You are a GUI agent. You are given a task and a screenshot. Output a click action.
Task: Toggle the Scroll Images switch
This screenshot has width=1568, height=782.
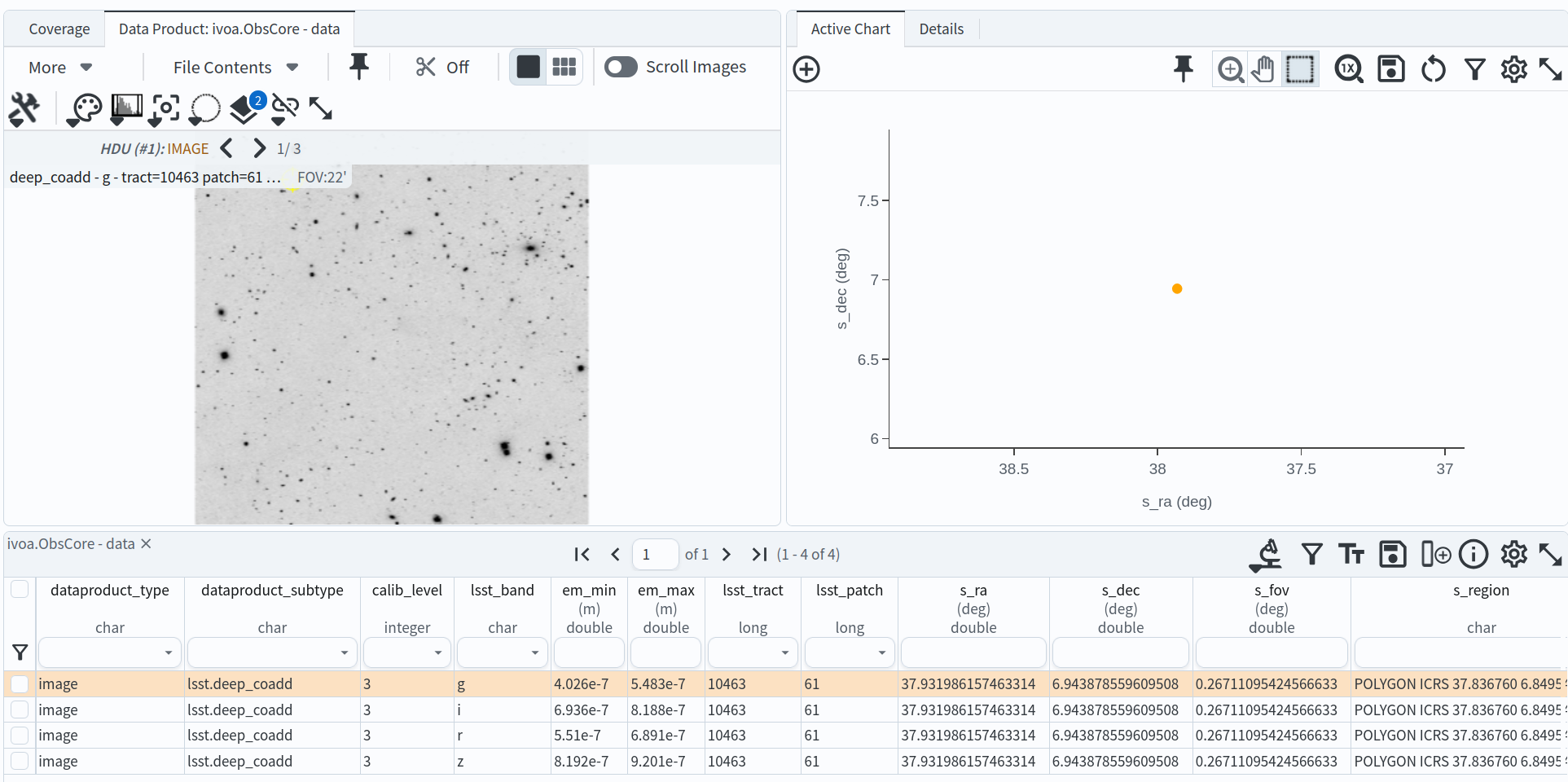[x=621, y=67]
